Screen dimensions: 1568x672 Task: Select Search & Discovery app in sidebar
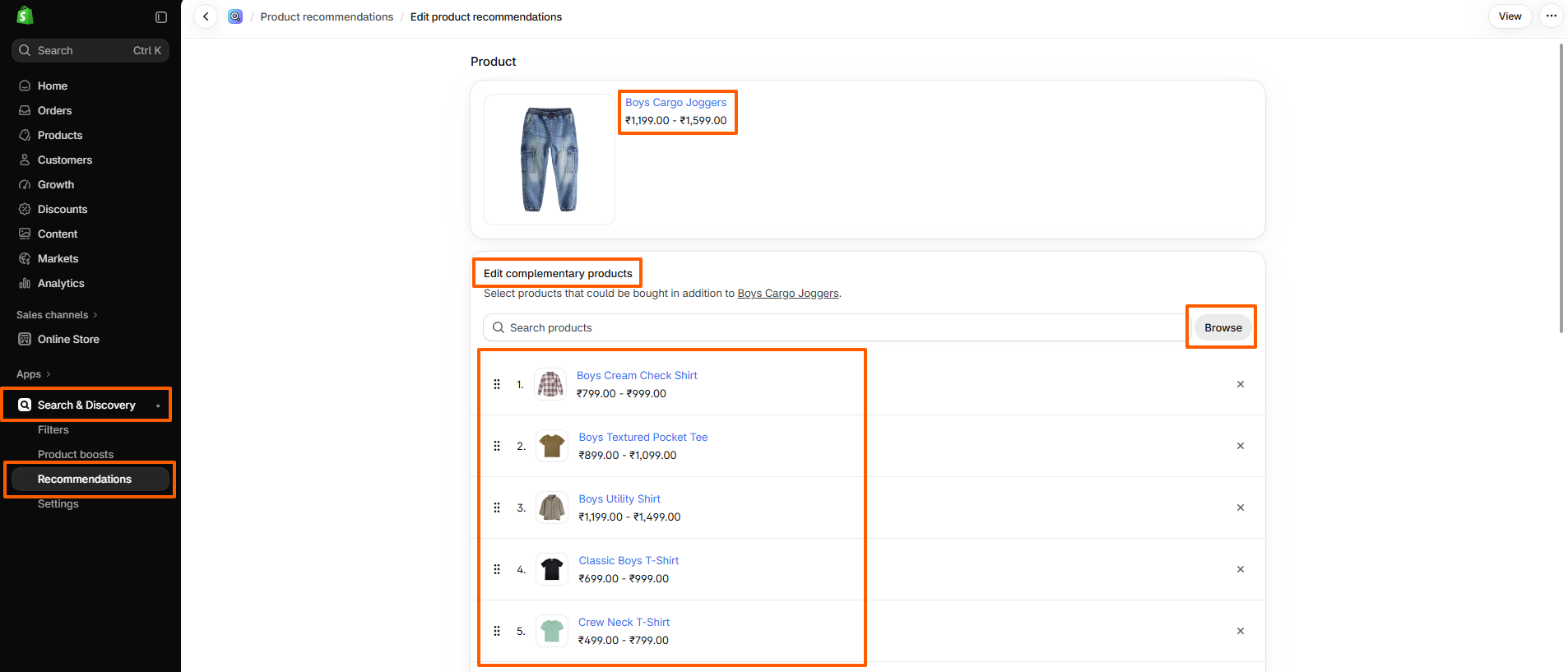click(86, 405)
